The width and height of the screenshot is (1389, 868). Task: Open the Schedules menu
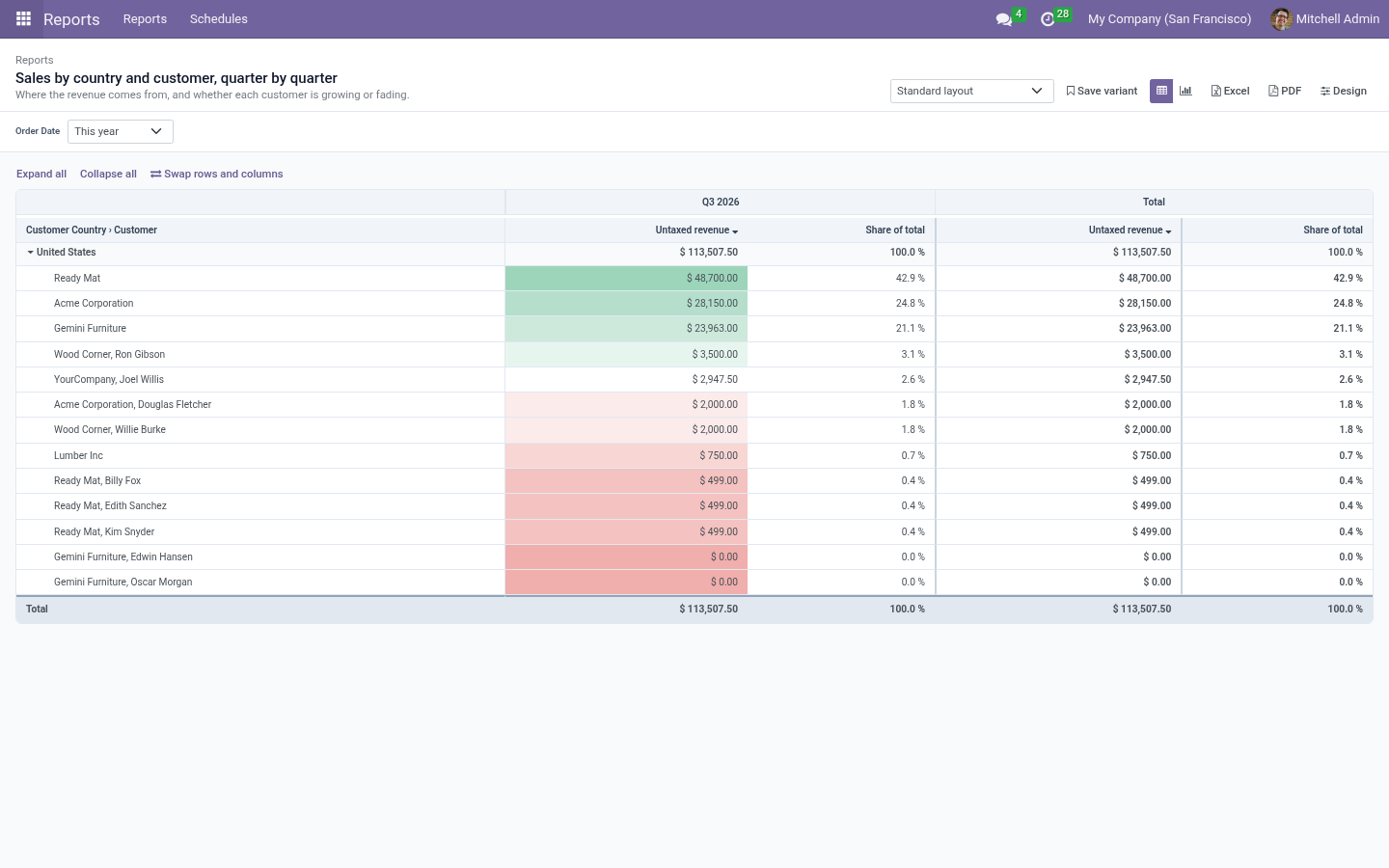tap(219, 19)
